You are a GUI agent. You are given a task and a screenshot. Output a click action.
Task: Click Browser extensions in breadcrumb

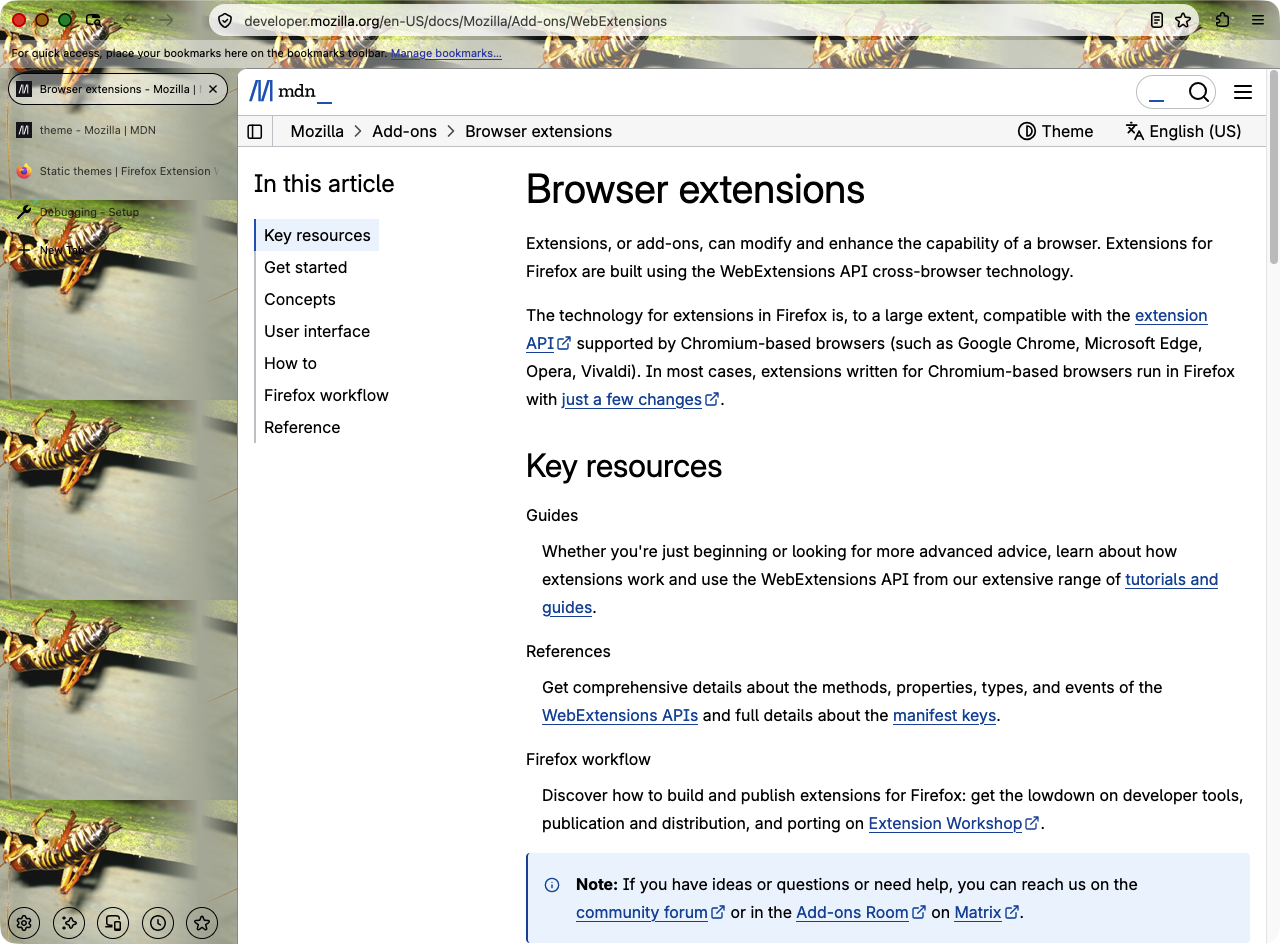point(538,131)
